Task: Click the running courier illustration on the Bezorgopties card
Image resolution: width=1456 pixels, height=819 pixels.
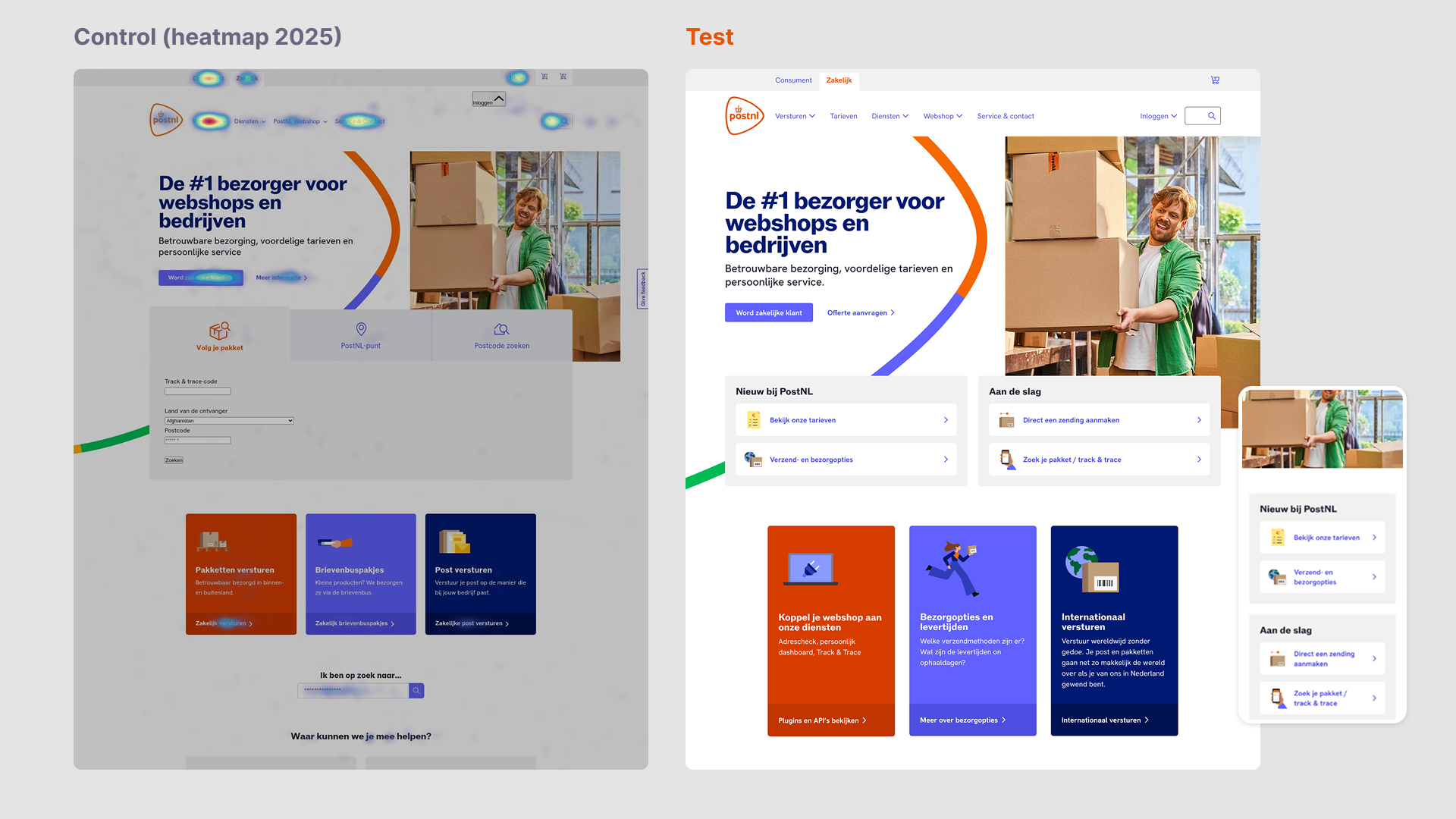Action: (x=952, y=569)
